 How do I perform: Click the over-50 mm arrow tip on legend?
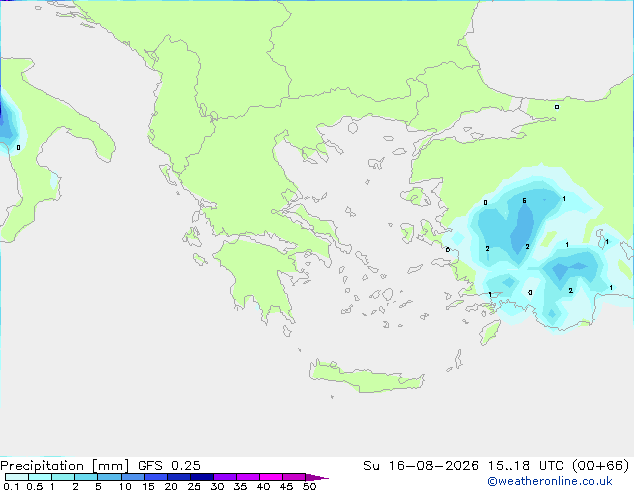[317, 477]
